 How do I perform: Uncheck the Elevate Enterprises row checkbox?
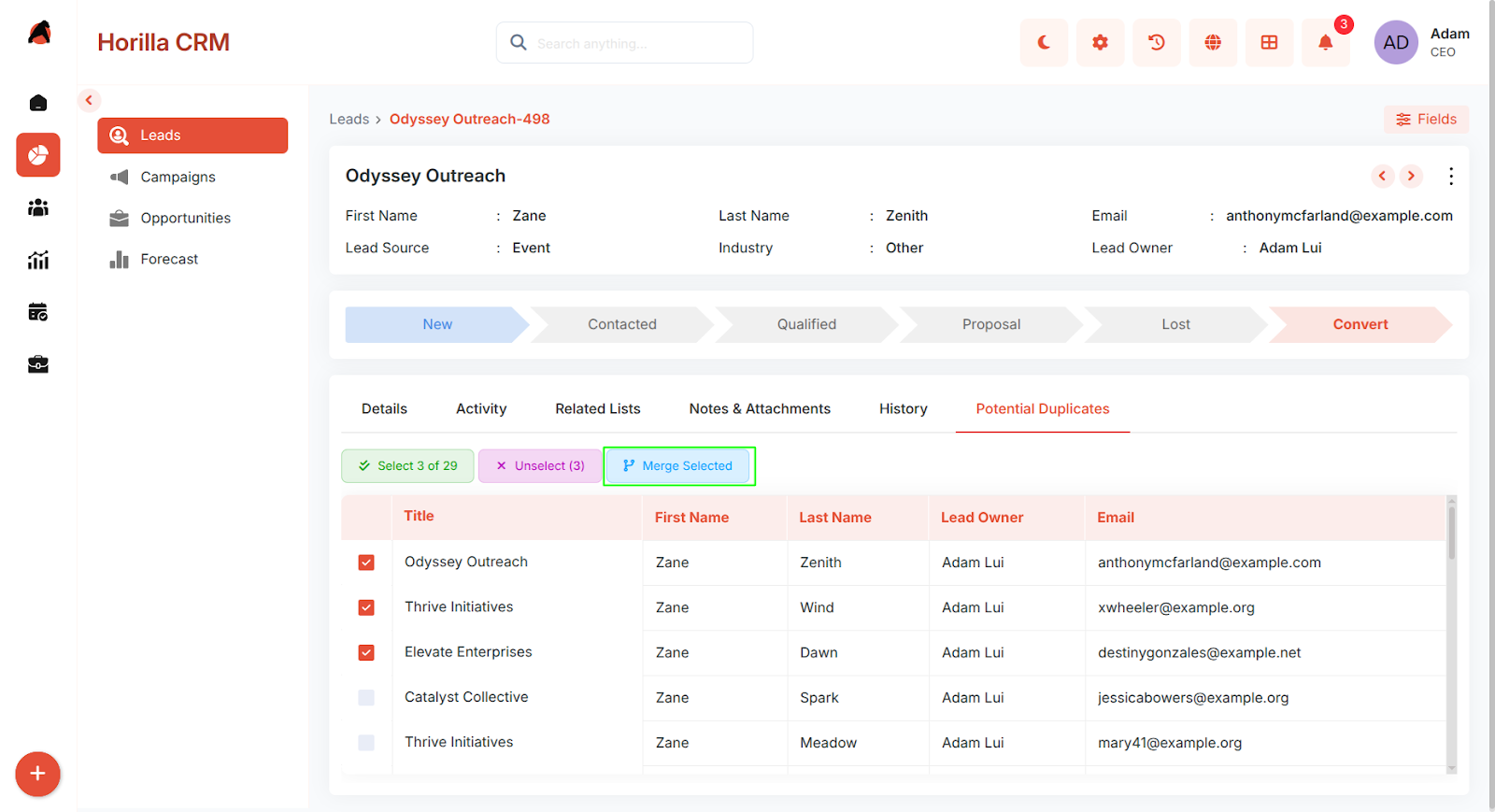coord(366,652)
